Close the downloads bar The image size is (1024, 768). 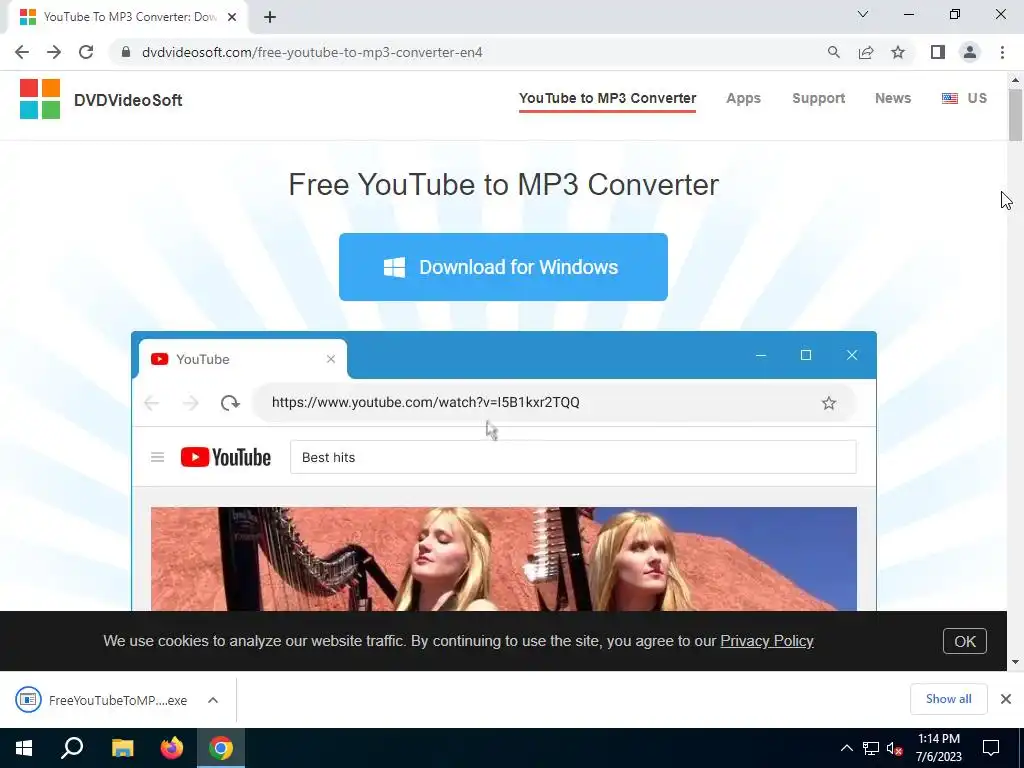point(1006,699)
